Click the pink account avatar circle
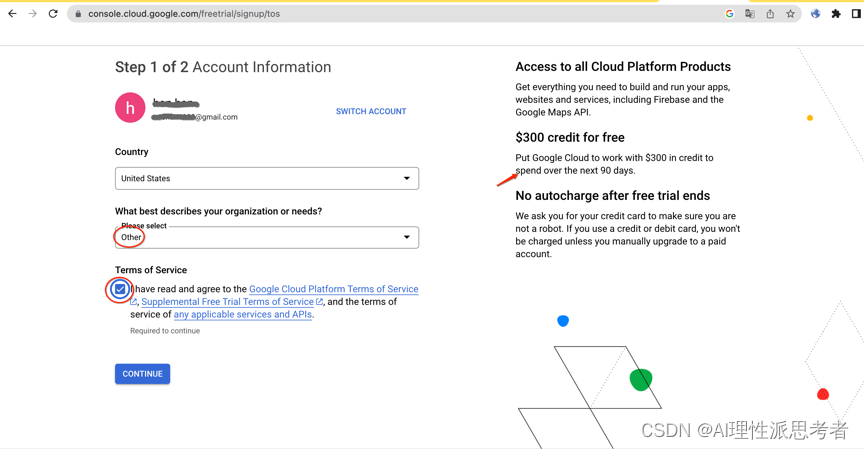Image resolution: width=864 pixels, height=449 pixels. pos(130,108)
